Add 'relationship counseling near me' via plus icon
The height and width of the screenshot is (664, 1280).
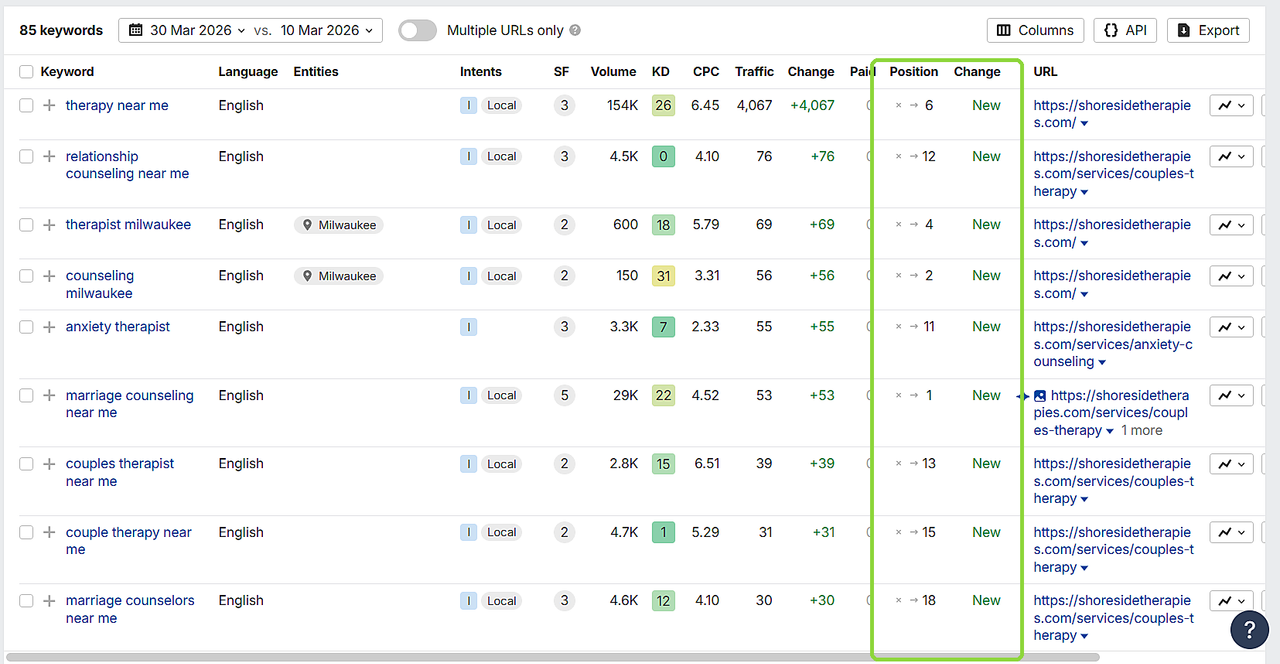pyautogui.click(x=49, y=156)
